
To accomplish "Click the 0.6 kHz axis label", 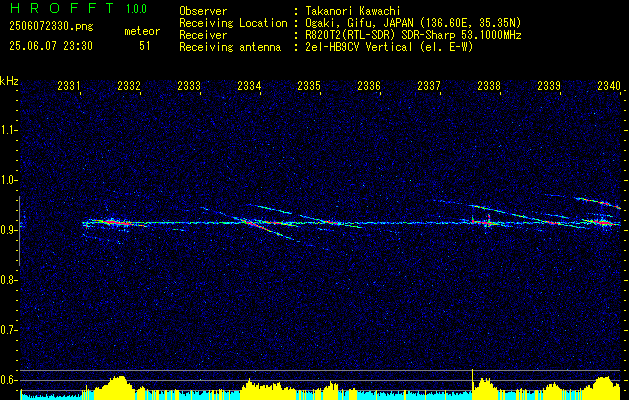I will [x=9, y=380].
